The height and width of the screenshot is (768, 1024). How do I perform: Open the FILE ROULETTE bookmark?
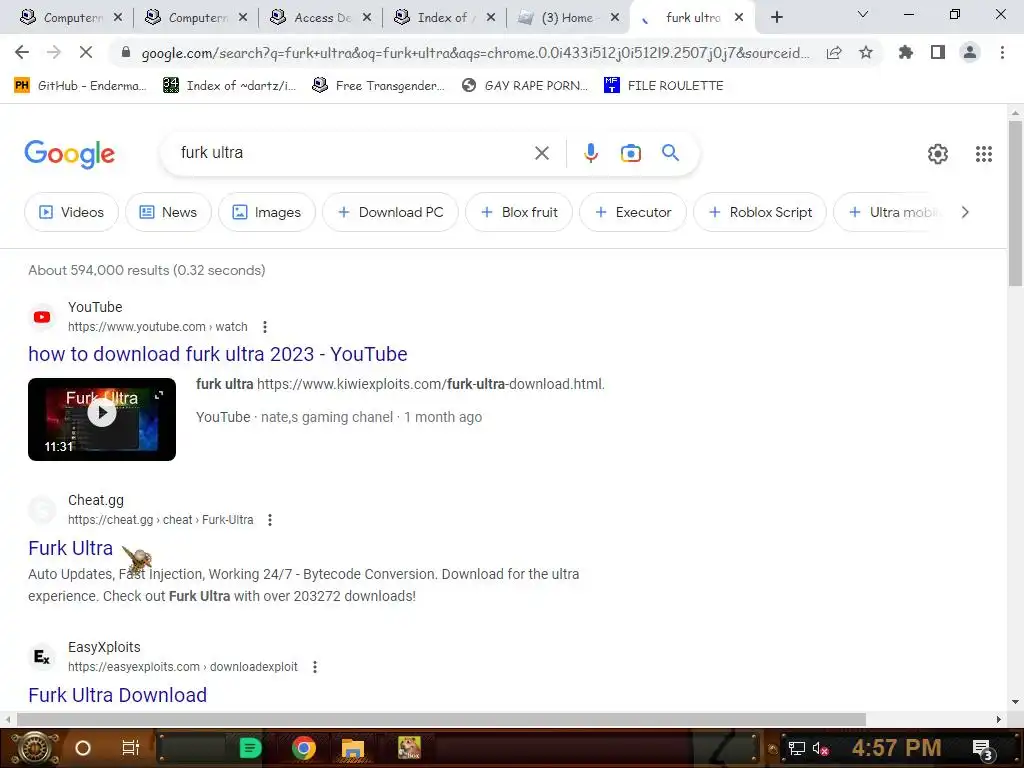(x=664, y=86)
